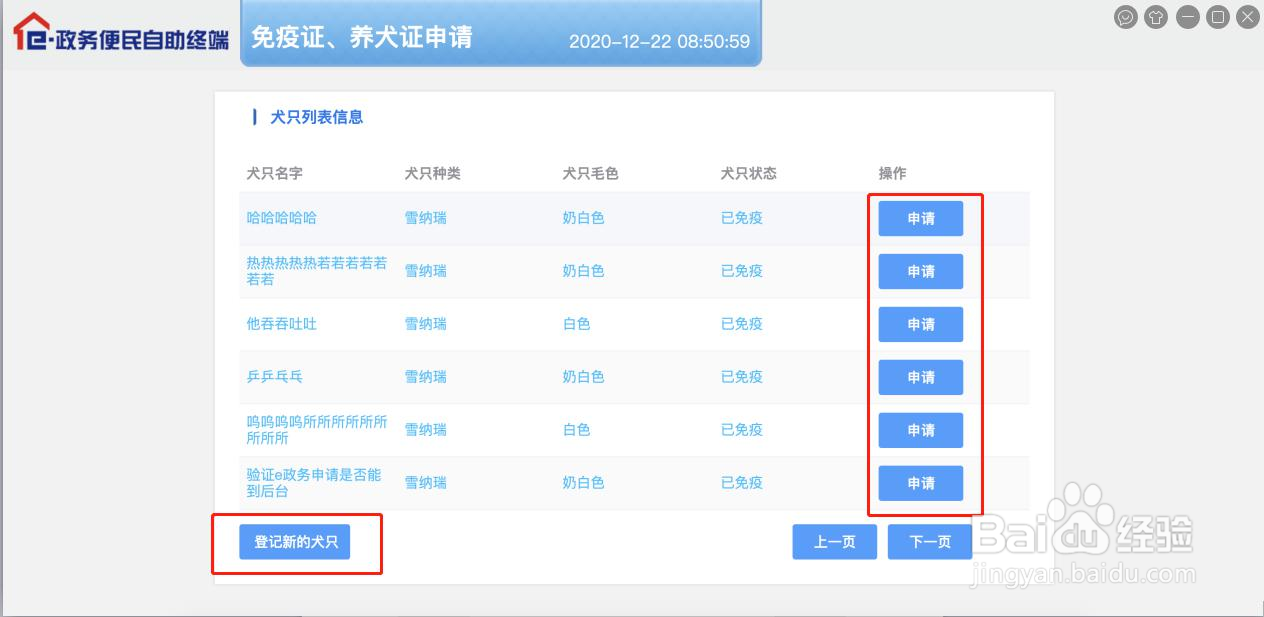Image resolution: width=1264 pixels, height=617 pixels.
Task: Click 已免疫 status in 热热热热热 row
Action: [x=742, y=271]
